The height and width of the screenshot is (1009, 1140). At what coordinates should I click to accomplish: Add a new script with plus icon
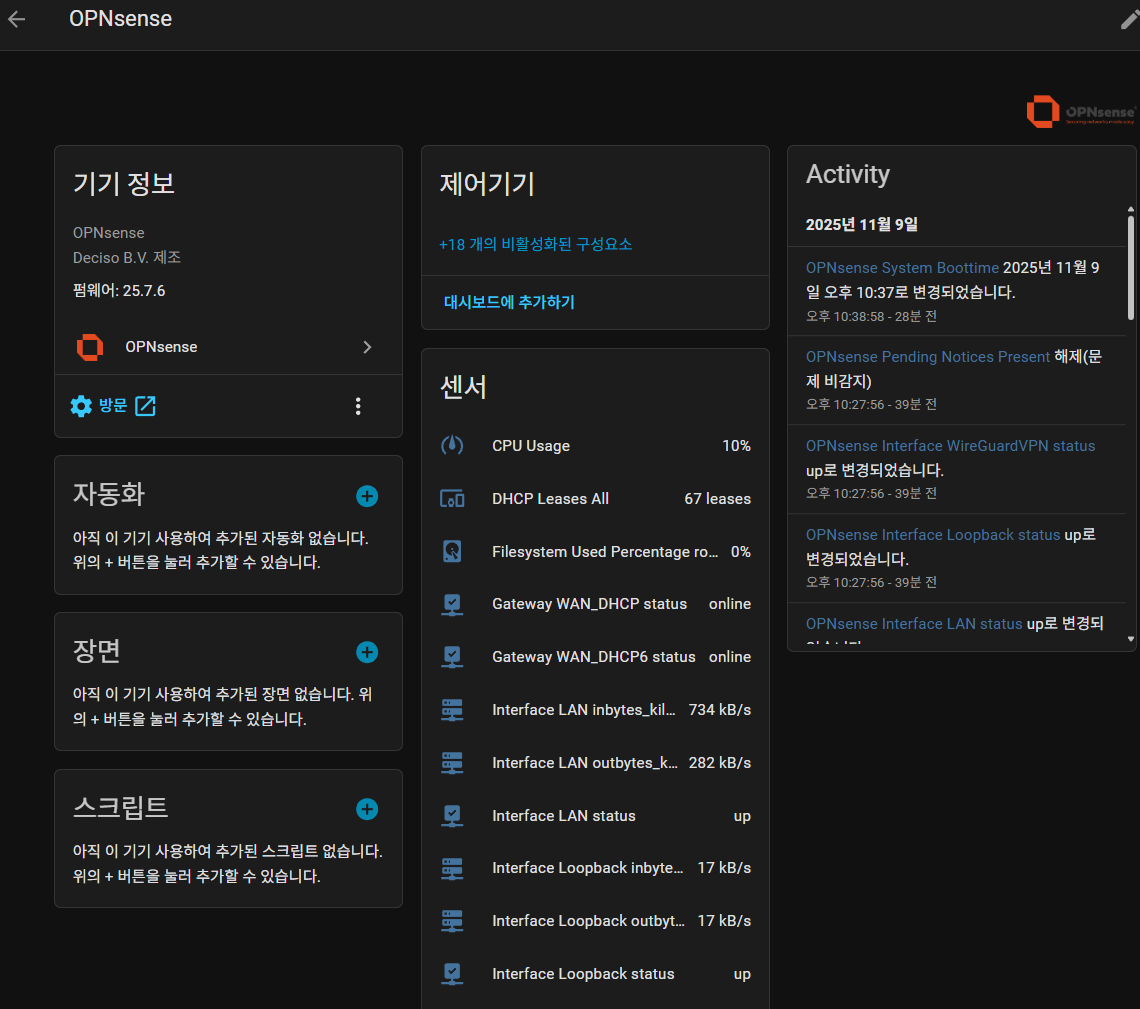coord(367,809)
